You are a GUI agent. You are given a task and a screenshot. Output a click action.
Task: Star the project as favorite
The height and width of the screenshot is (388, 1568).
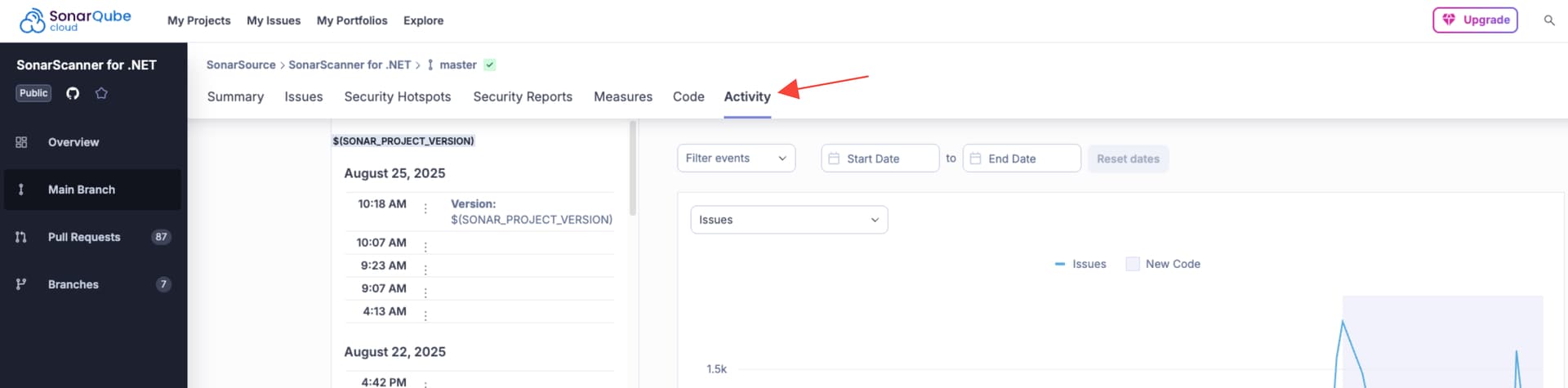[x=101, y=93]
